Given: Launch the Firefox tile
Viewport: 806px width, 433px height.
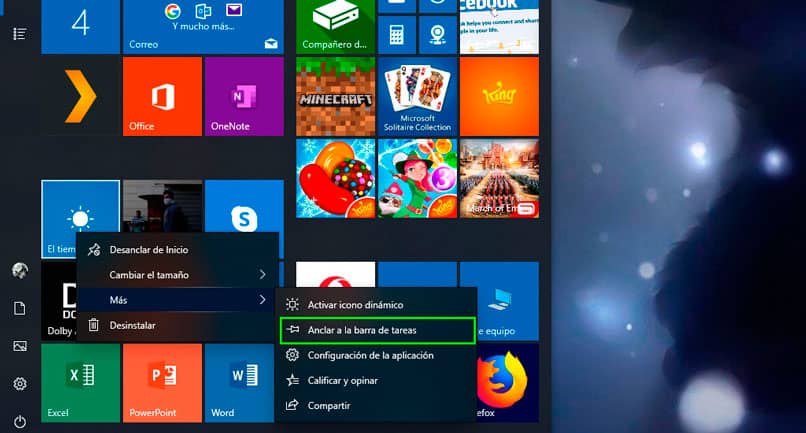Looking at the screenshot, I should click(507, 383).
